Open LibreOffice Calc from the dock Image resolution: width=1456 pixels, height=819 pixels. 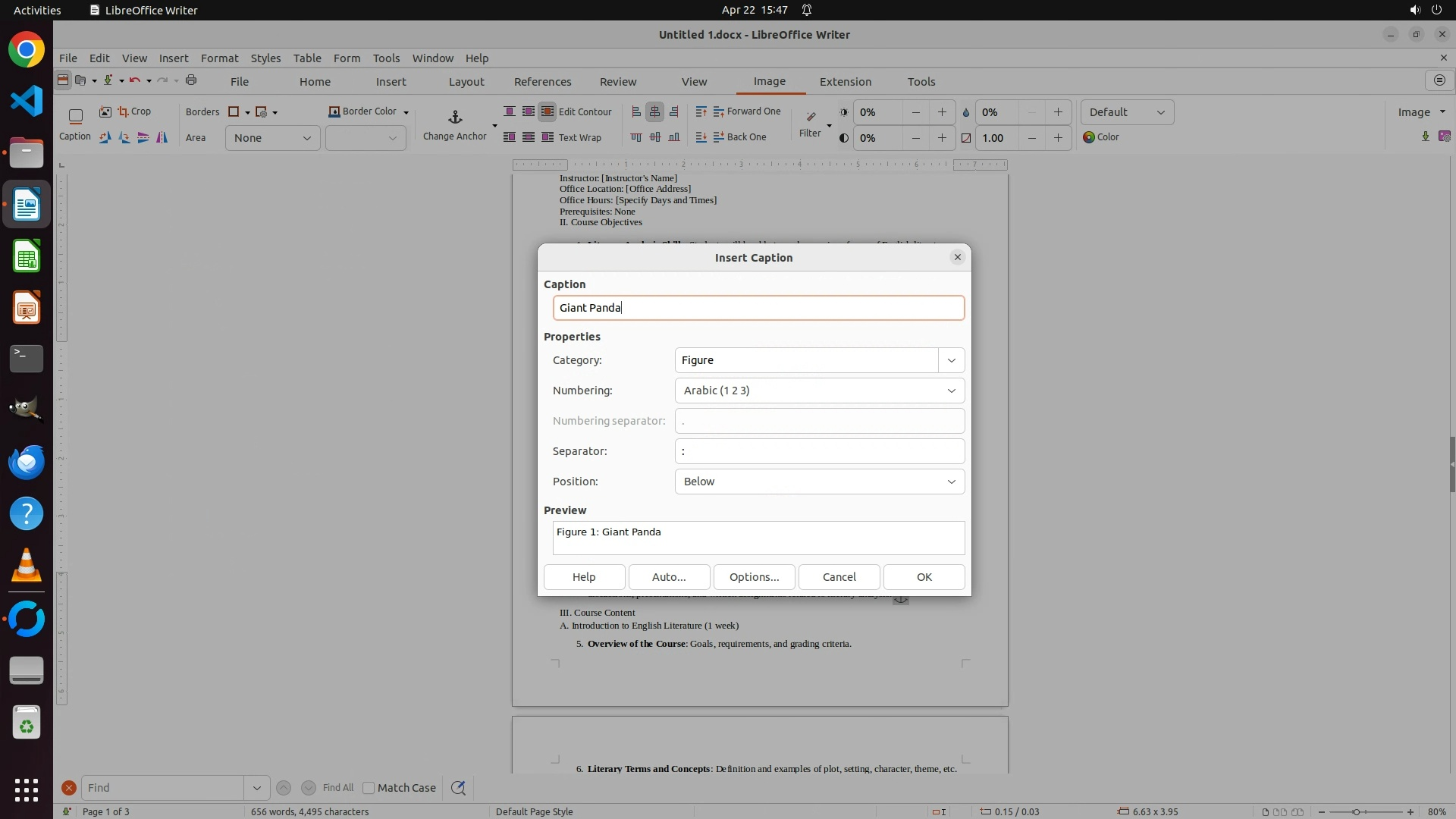tap(27, 256)
